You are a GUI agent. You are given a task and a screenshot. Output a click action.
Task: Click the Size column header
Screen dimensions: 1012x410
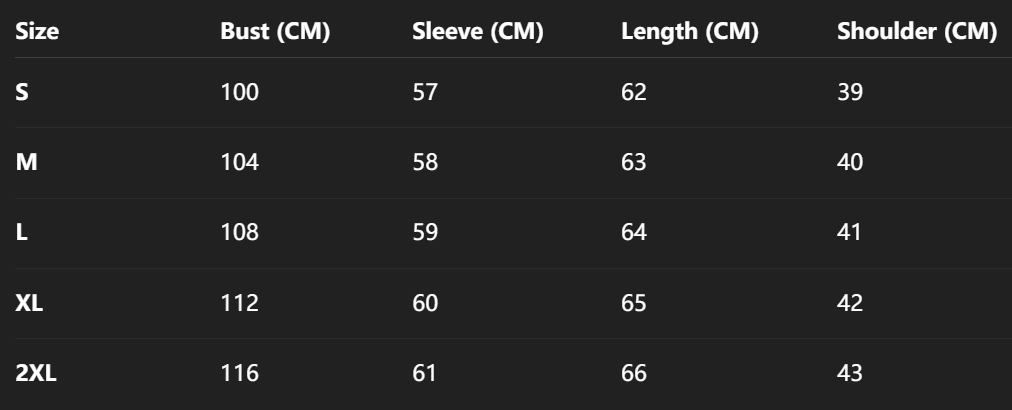point(37,32)
